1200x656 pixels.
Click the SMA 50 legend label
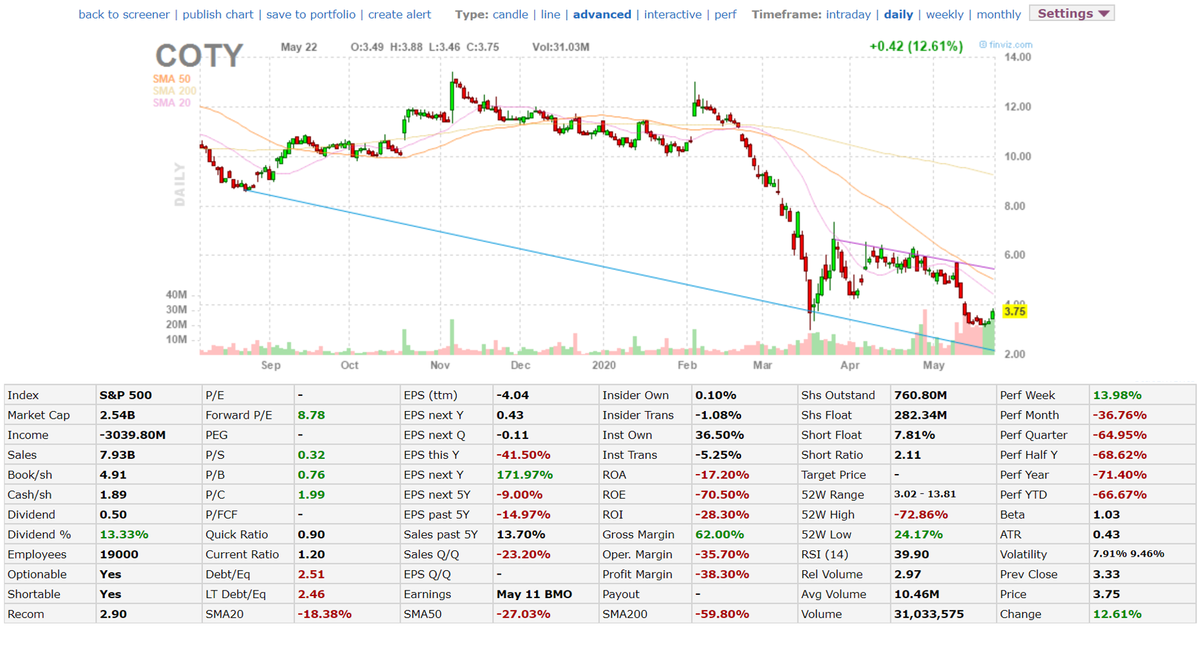pos(172,78)
